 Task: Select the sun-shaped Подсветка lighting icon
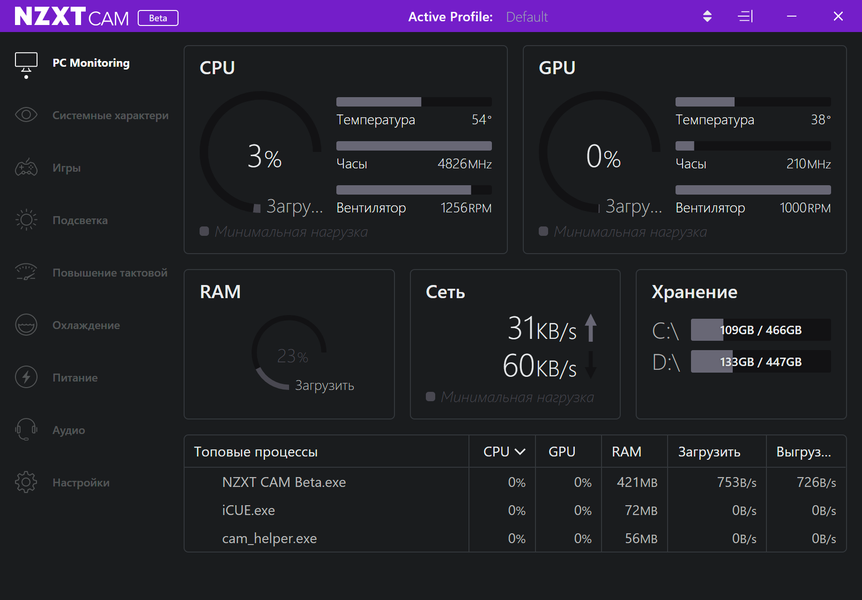(26, 220)
